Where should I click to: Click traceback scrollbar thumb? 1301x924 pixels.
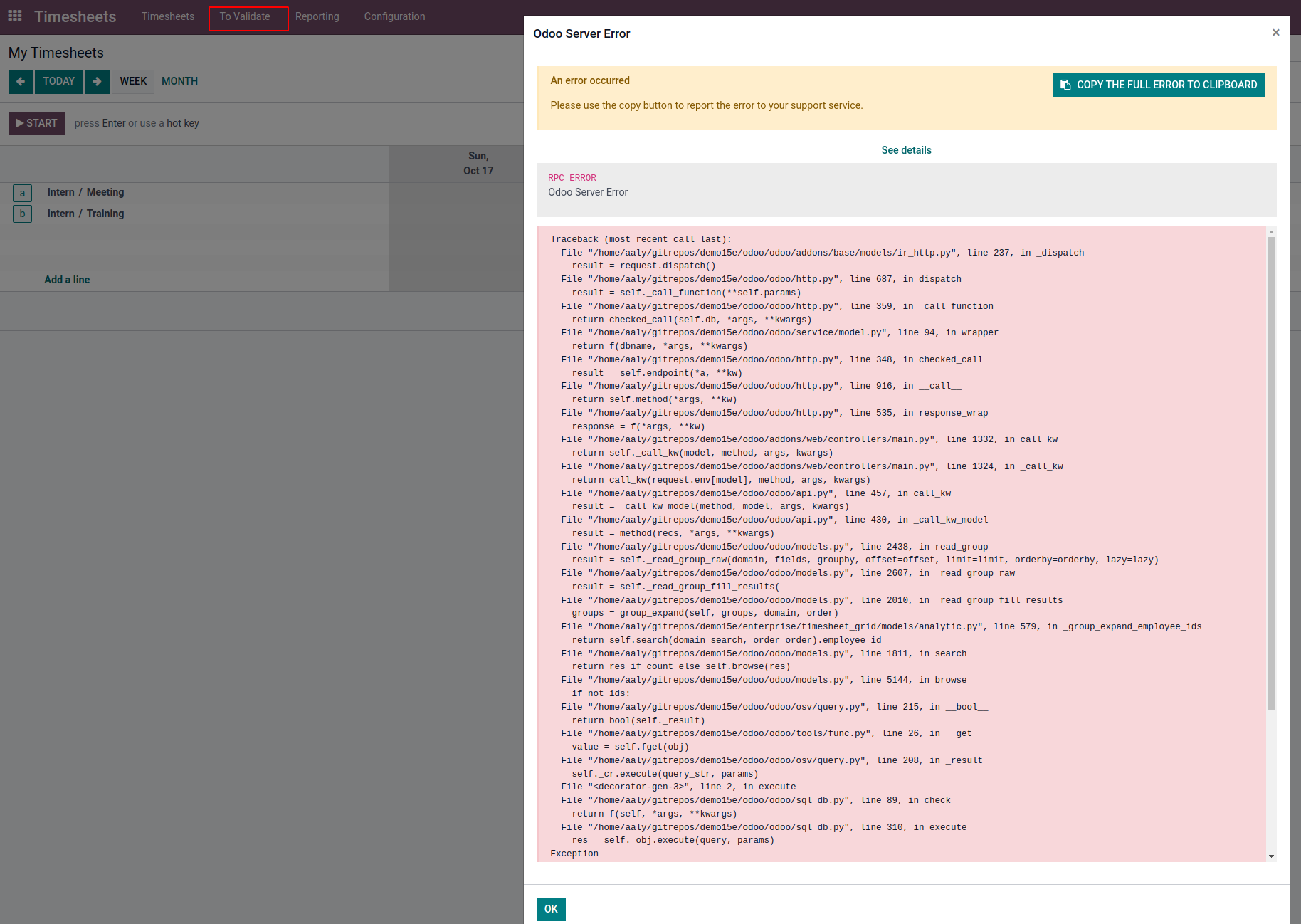(1271, 473)
